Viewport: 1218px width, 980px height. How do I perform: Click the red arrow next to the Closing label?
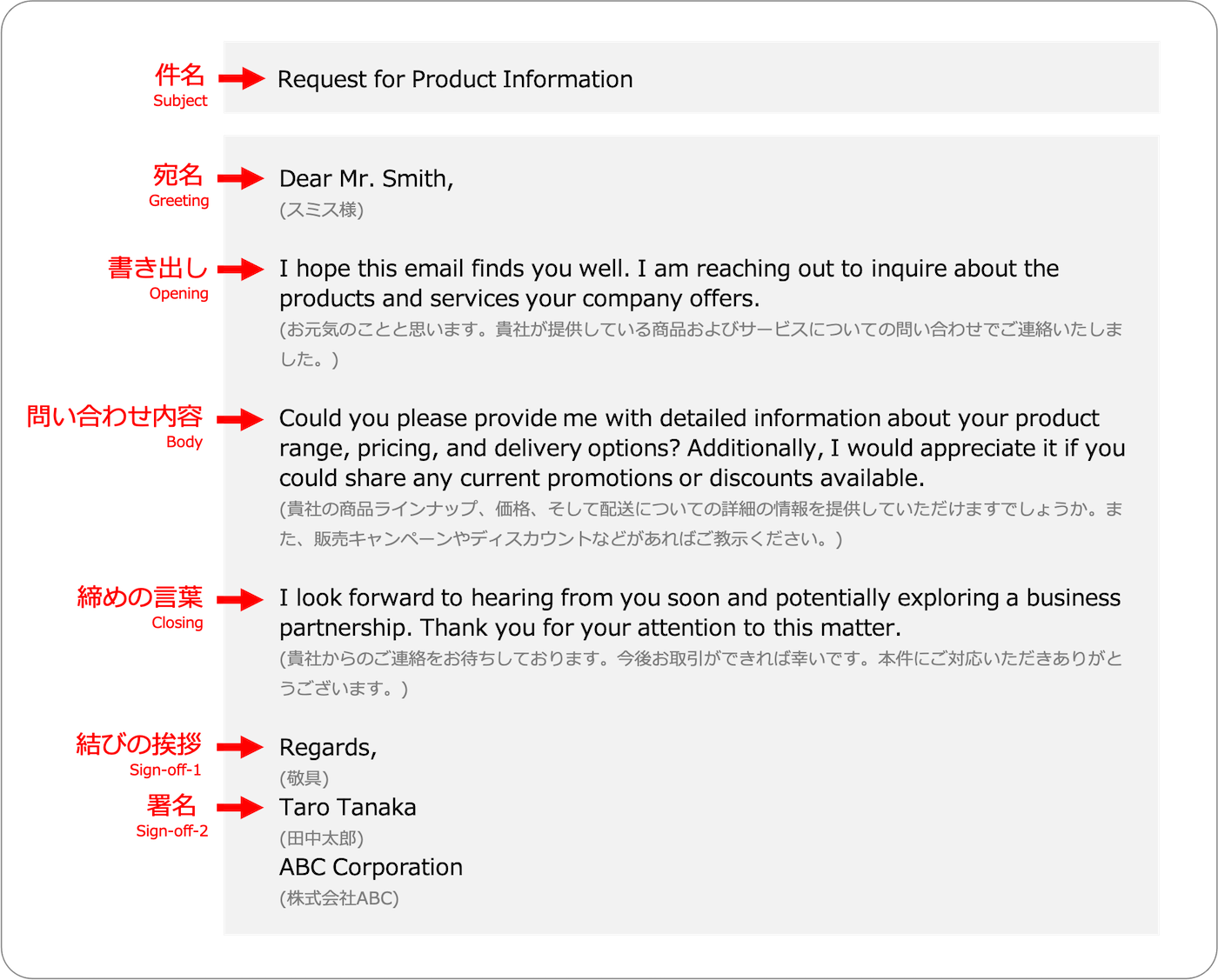tap(240, 599)
